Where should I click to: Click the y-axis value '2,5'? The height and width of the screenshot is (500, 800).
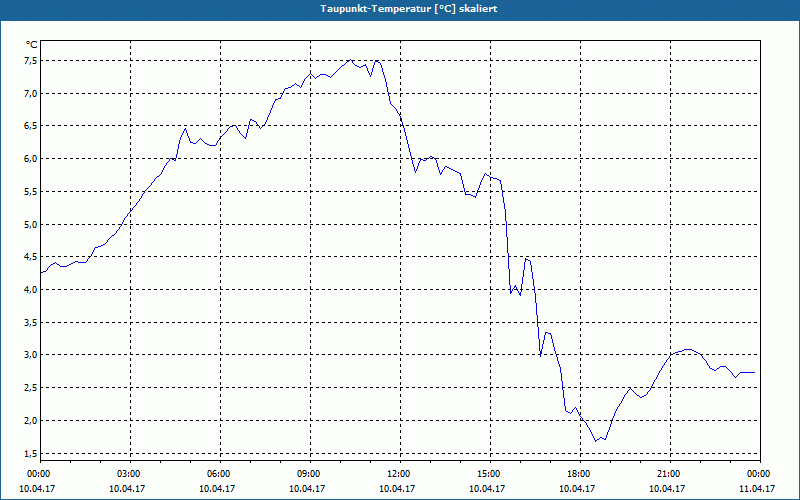31,388
